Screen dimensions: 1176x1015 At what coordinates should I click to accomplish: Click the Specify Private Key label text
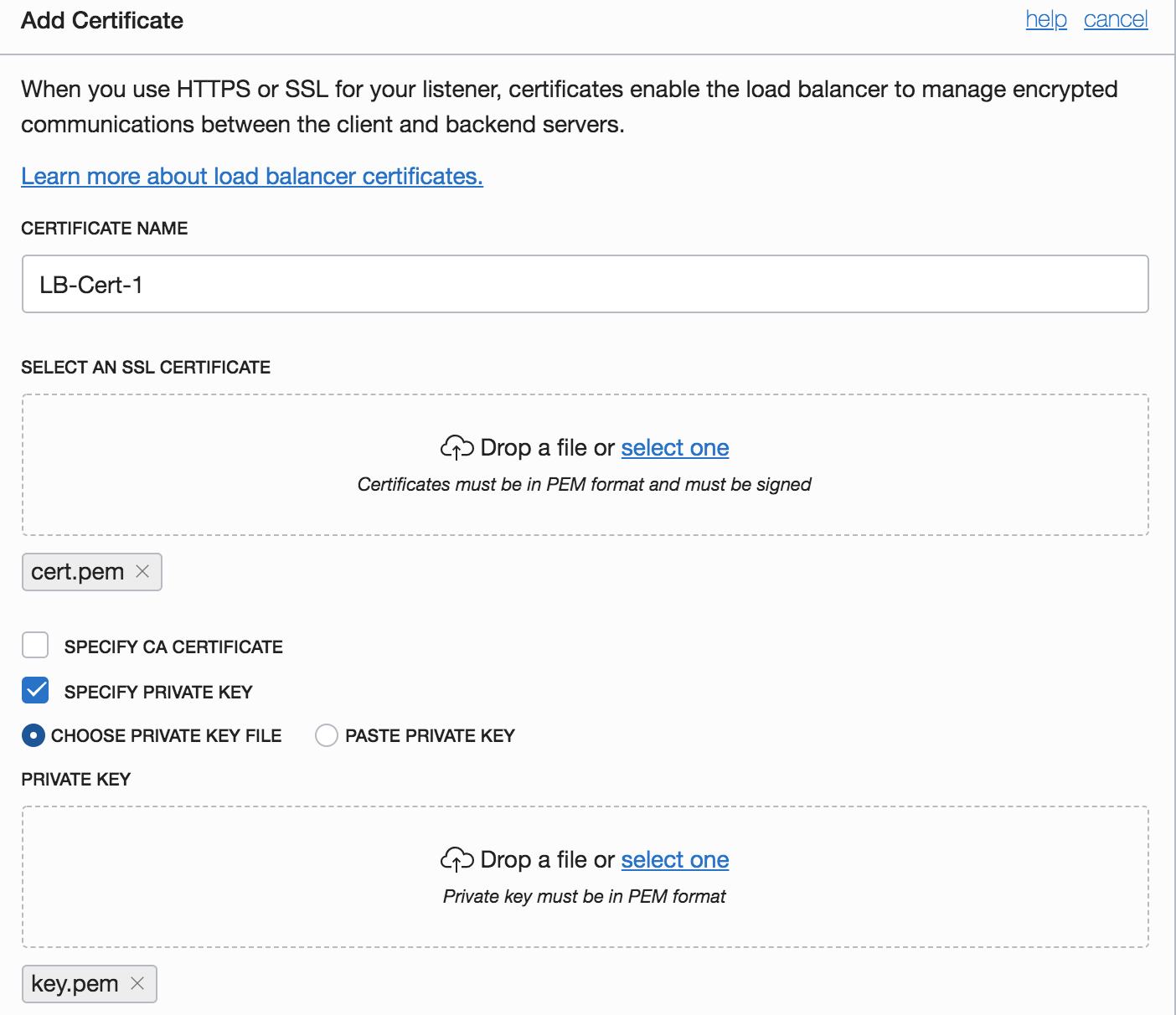click(x=158, y=693)
